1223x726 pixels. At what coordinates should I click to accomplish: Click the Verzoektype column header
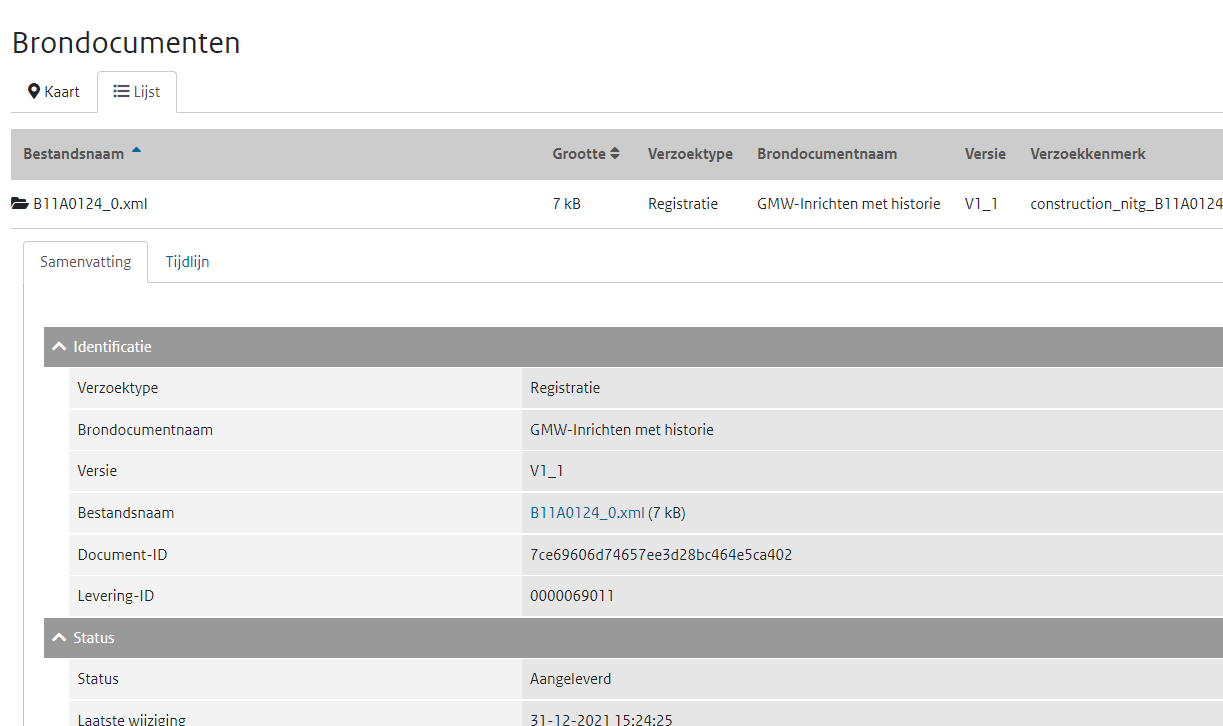pyautogui.click(x=690, y=154)
